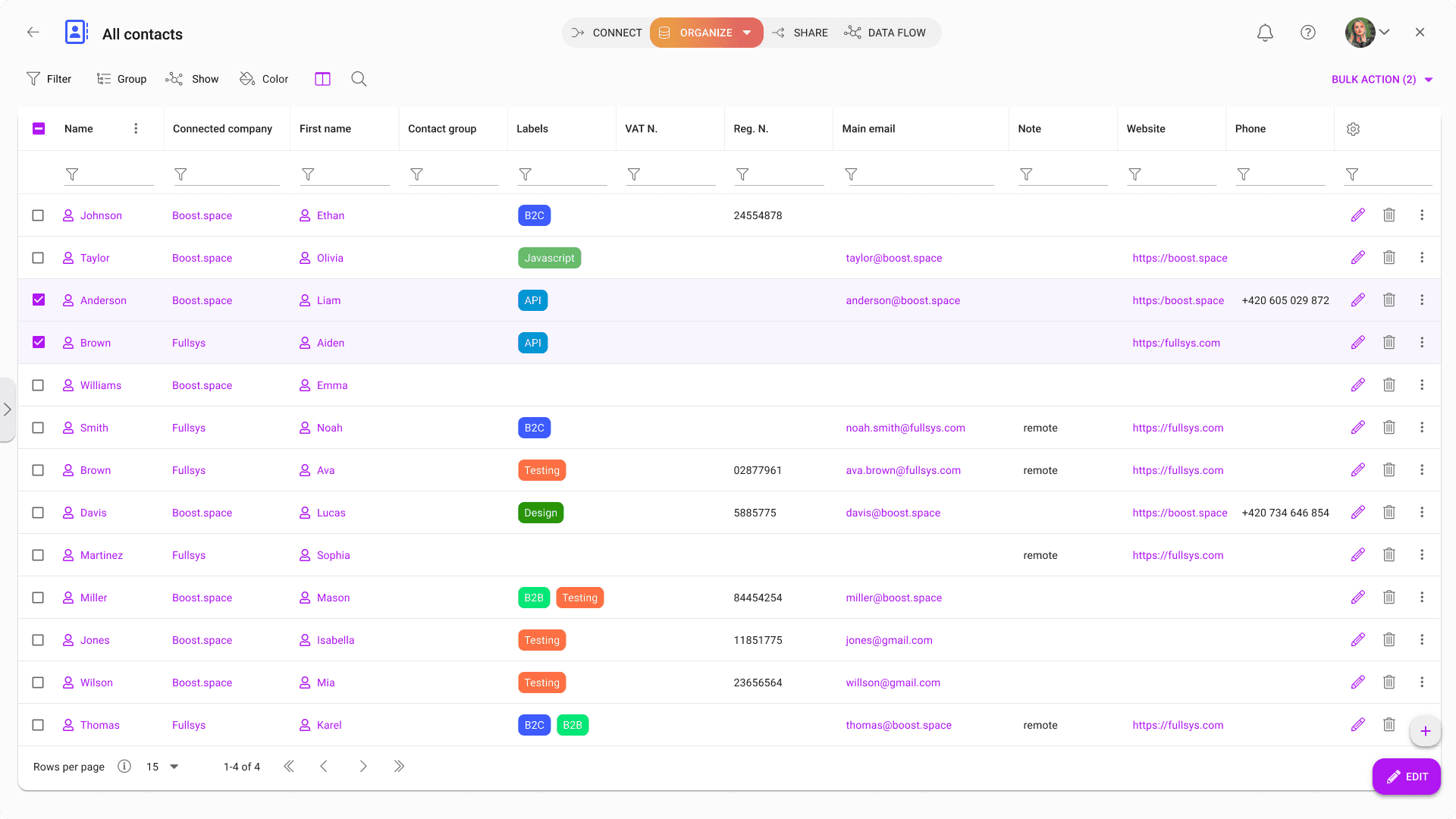1456x819 pixels.
Task: Toggle checkbox for Anderson contact row
Action: (x=39, y=300)
